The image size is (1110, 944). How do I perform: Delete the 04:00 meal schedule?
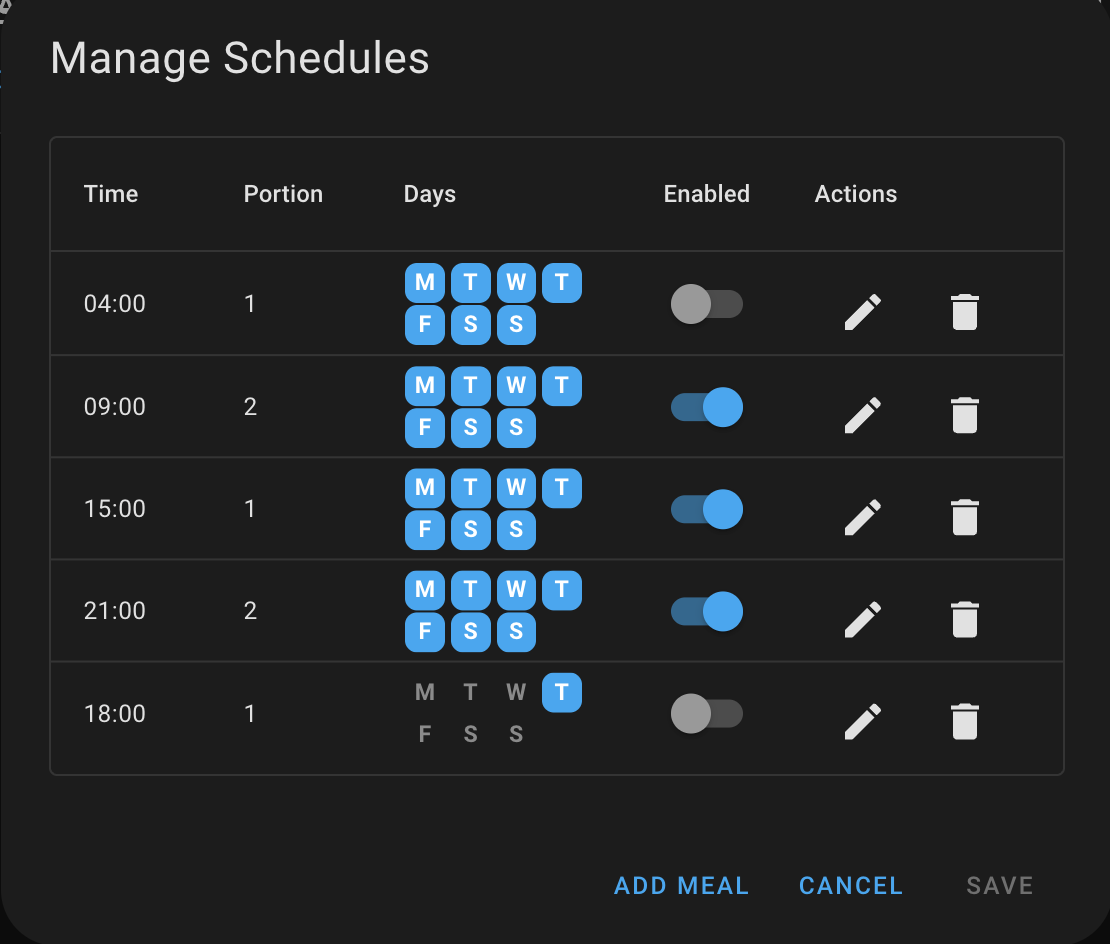point(964,312)
